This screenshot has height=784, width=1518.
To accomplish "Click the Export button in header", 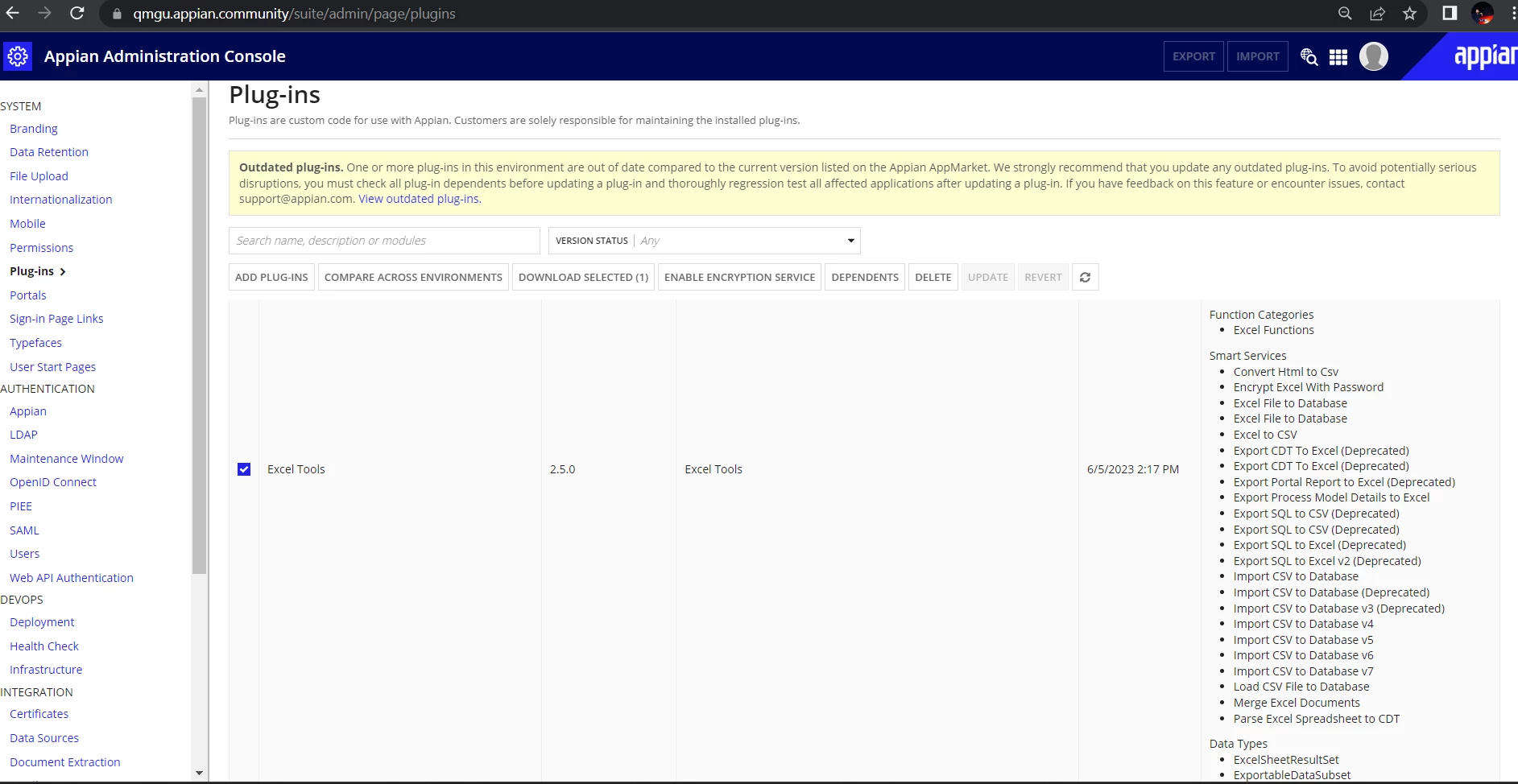I will pos(1193,56).
